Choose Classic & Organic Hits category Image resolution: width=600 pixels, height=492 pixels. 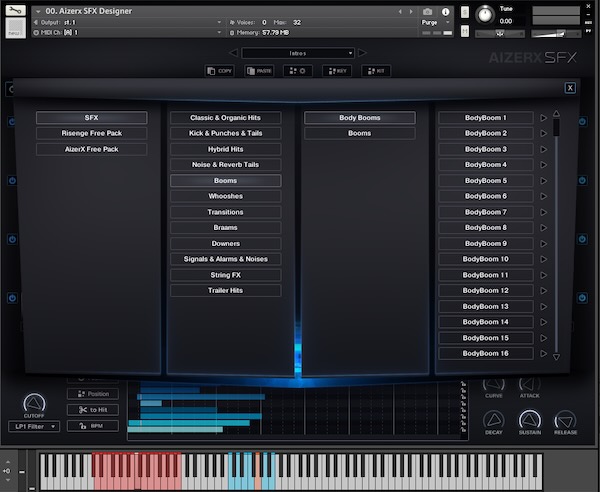click(x=225, y=118)
